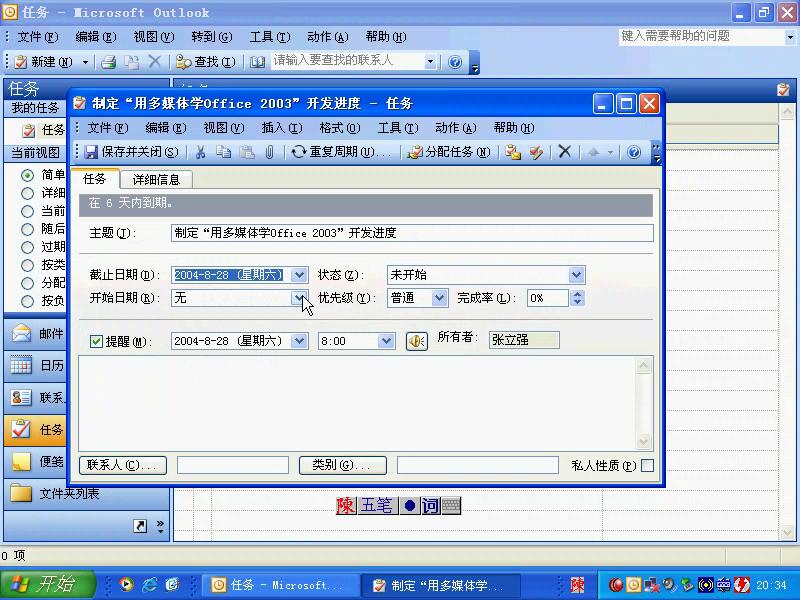The width and height of the screenshot is (800, 600).
Task: Open Contacts (联系人) in navigation pane
Action: click(35, 397)
